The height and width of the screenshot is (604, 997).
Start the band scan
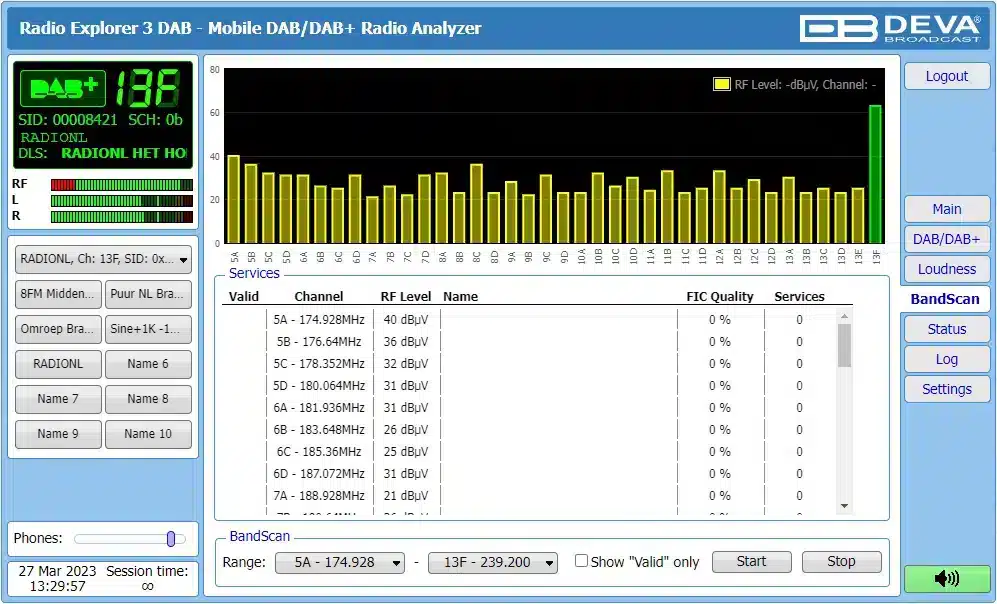pyautogui.click(x=751, y=562)
